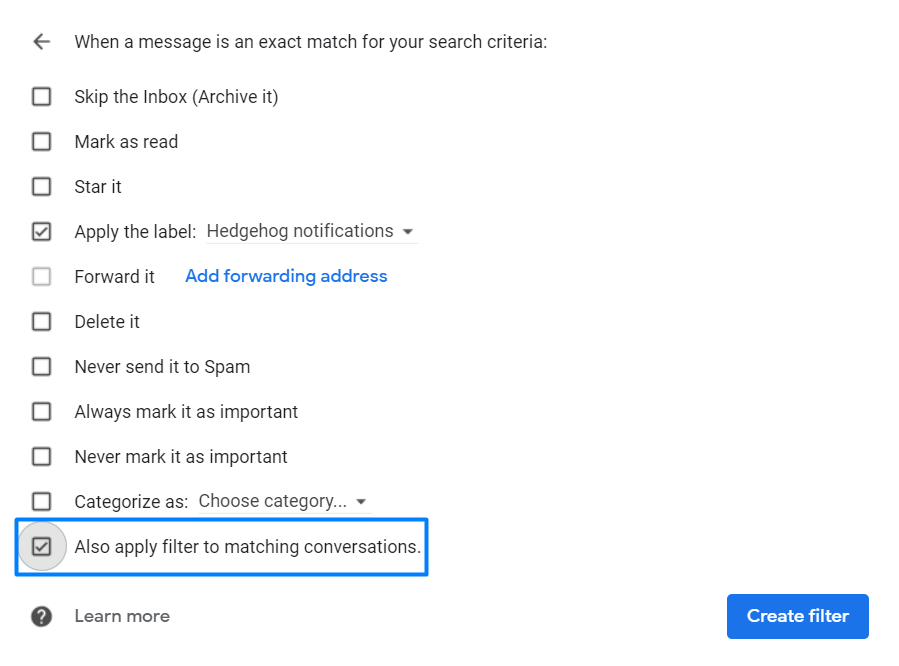899x666 pixels.
Task: Open the Hedgehog notifications label dropdown
Action: tap(312, 231)
